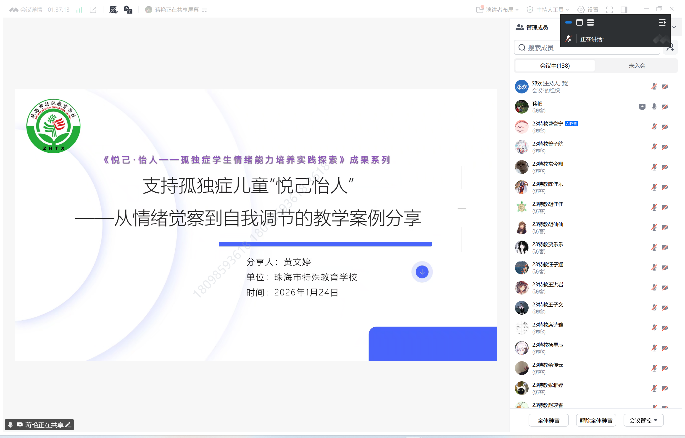This screenshot has height=438, width=685.
Task: Click Mute All (全体静音) button
Action: click(549, 420)
